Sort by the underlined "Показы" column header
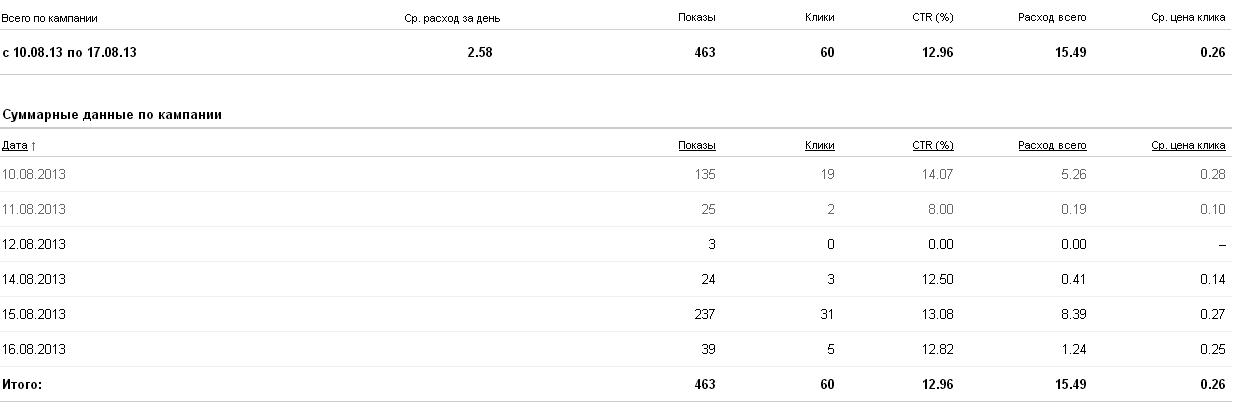The image size is (1250, 413). 696,146
